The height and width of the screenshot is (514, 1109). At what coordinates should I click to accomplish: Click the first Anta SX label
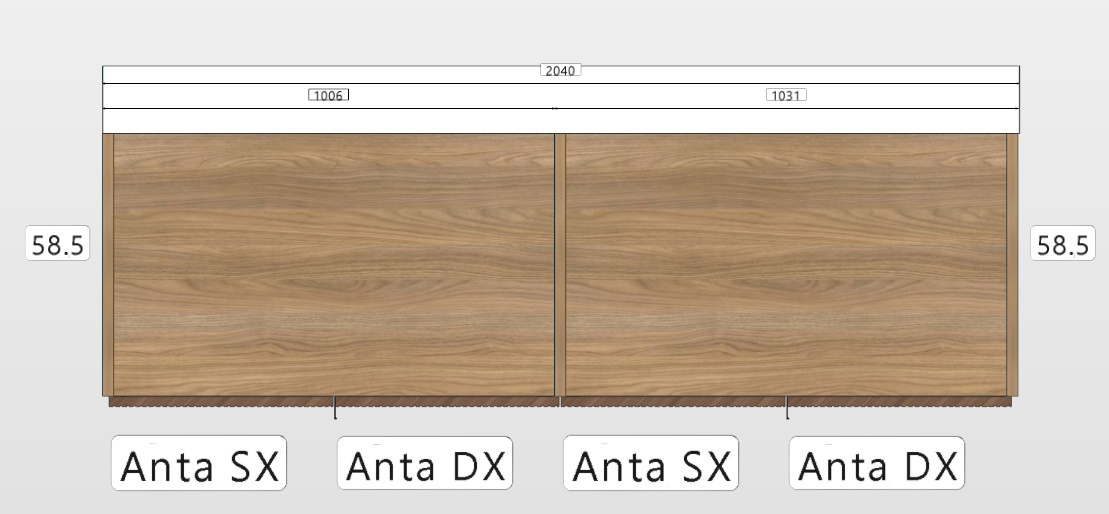click(x=199, y=463)
